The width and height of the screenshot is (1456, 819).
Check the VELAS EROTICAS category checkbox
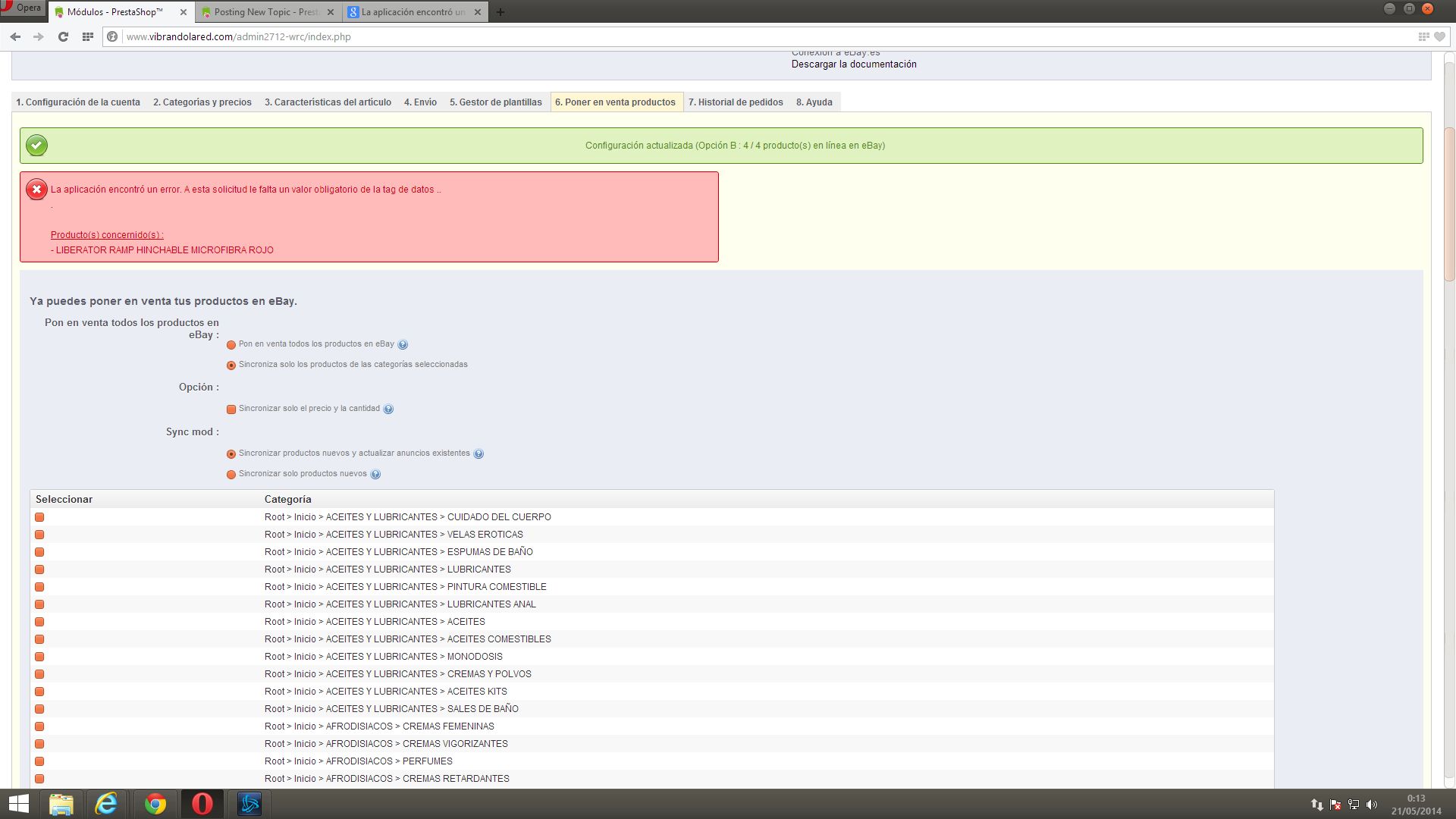[39, 535]
